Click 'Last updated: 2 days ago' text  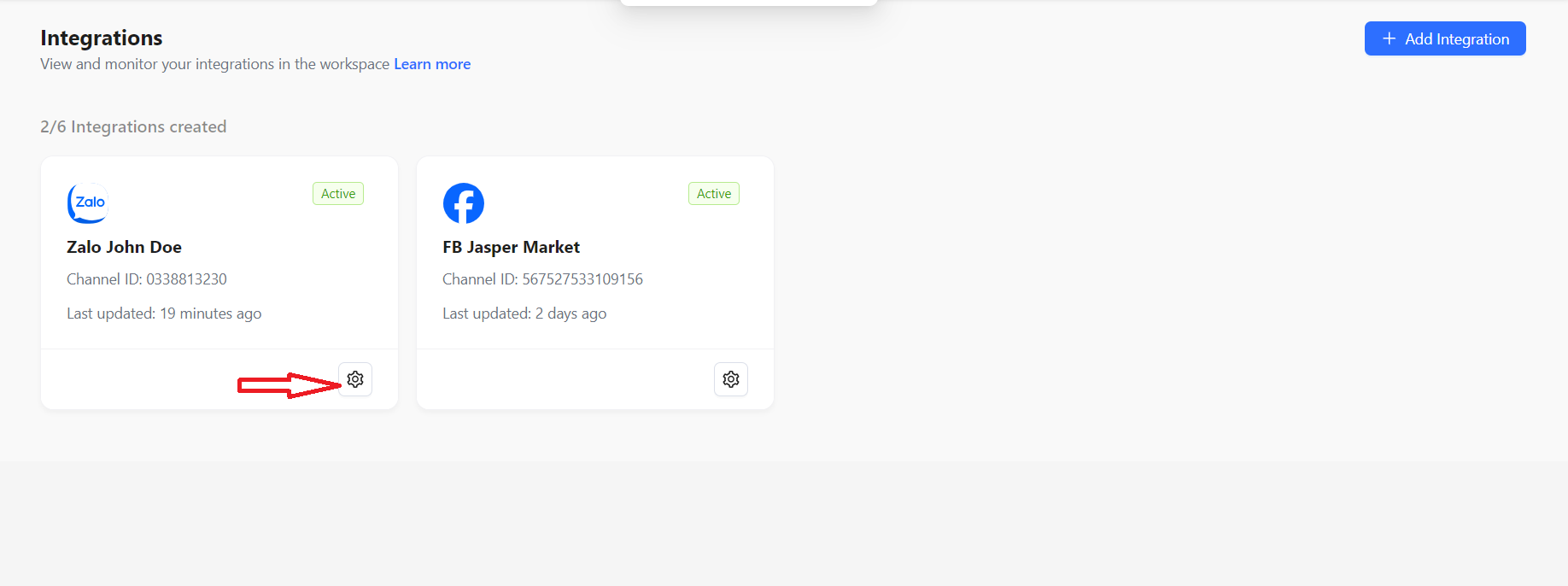coord(524,314)
